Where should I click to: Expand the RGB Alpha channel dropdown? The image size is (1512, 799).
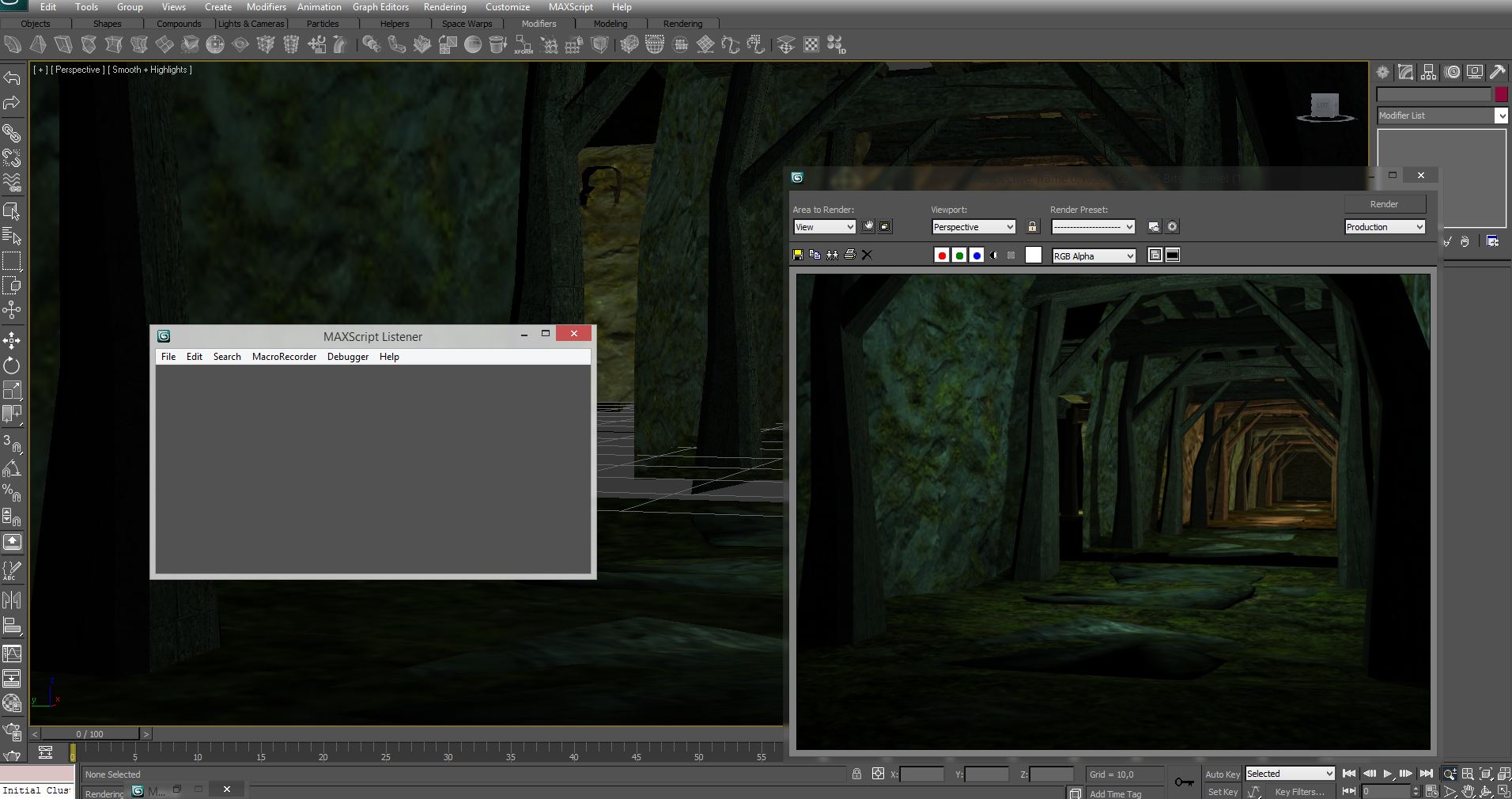coord(1094,256)
